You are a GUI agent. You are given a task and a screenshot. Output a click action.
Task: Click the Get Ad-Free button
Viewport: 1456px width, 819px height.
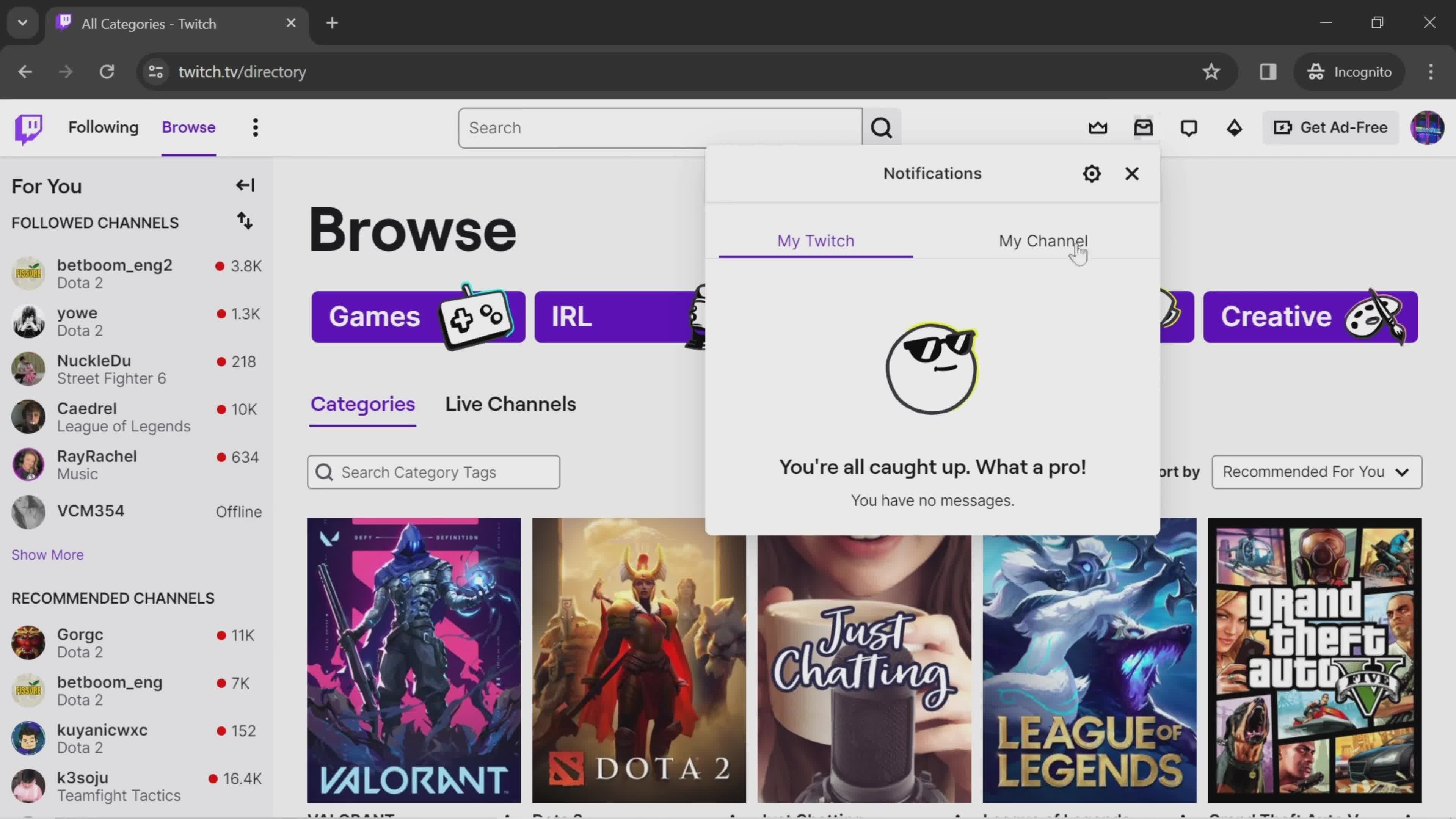(x=1330, y=128)
